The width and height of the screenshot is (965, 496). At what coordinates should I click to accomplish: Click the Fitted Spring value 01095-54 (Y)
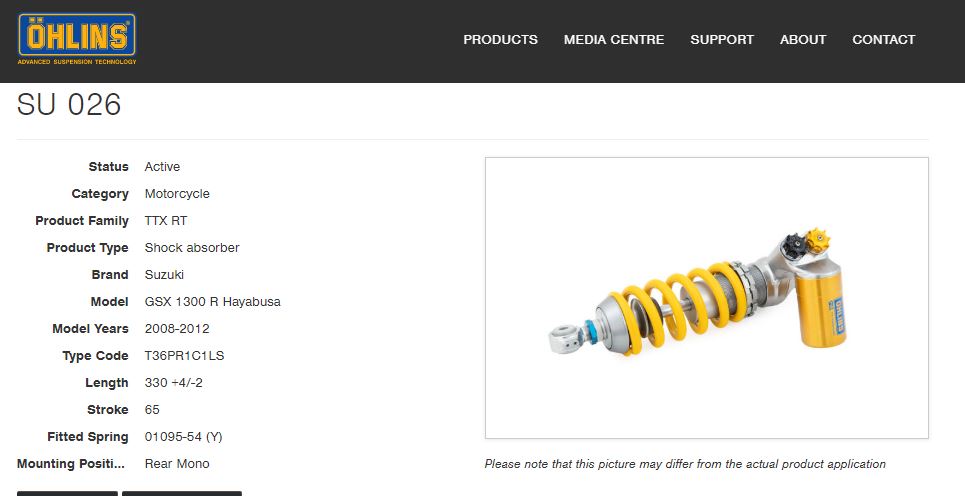click(183, 437)
